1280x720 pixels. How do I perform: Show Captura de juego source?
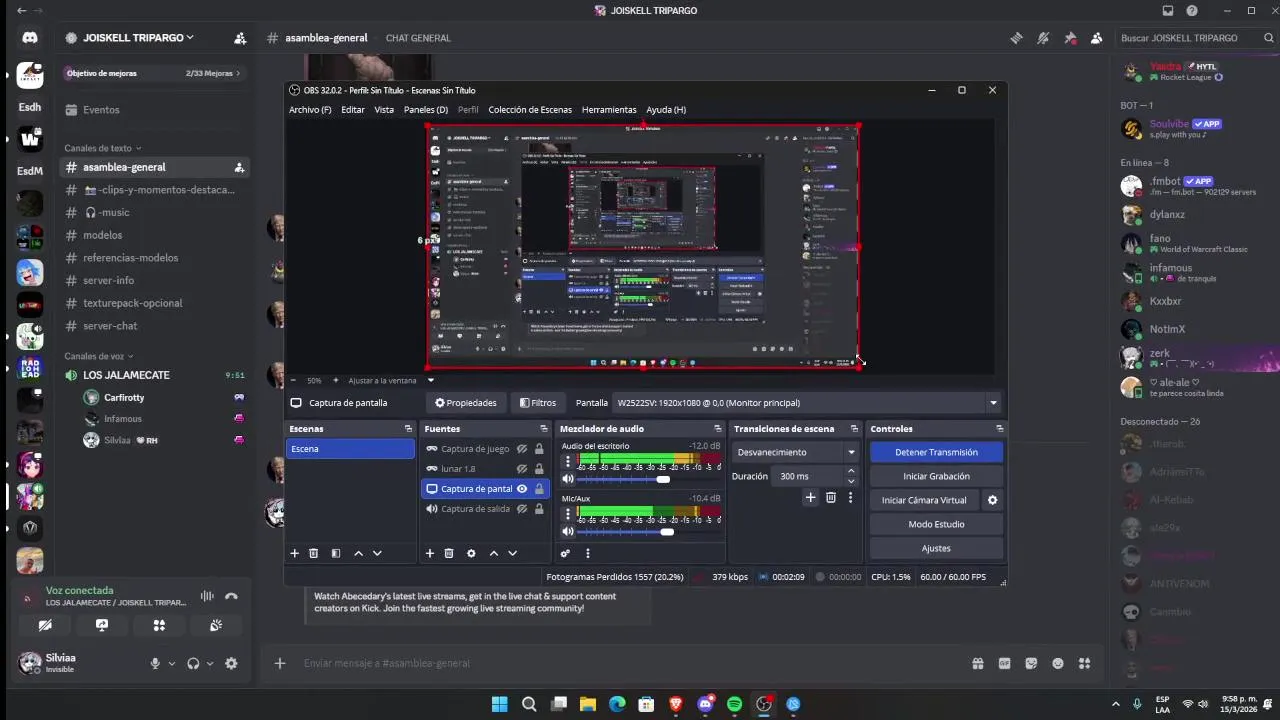coord(522,449)
